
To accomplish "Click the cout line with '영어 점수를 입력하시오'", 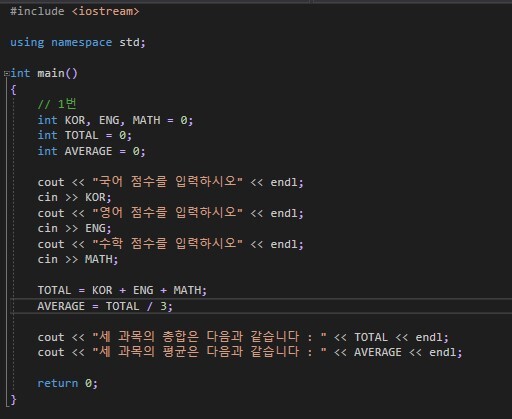I will tap(170, 213).
